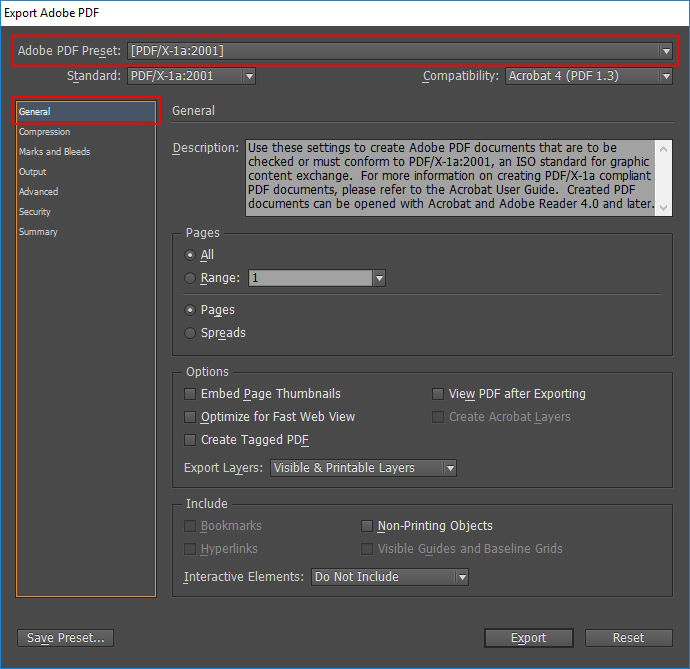Viewport: 690px width, 669px height.
Task: Click the page Range input field
Action: (x=311, y=278)
